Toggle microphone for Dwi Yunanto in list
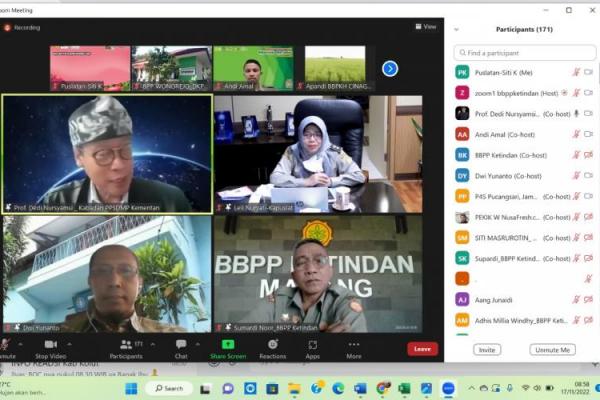This screenshot has height=400, width=600. (x=576, y=176)
